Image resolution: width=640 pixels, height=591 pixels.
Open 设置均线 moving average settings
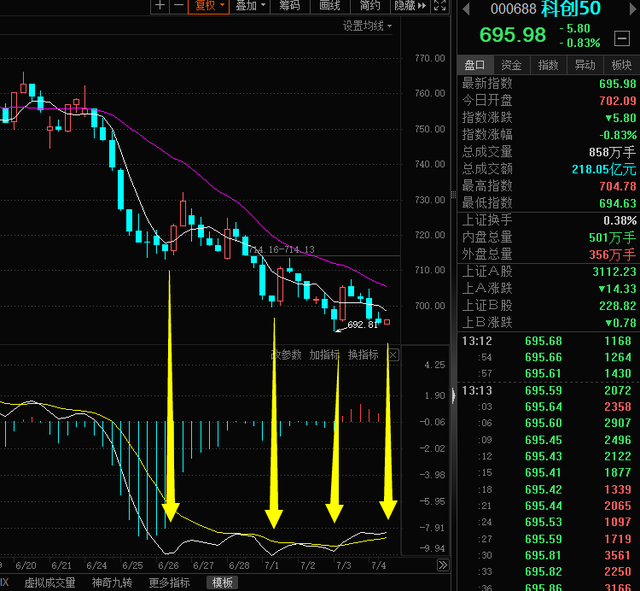click(x=367, y=27)
